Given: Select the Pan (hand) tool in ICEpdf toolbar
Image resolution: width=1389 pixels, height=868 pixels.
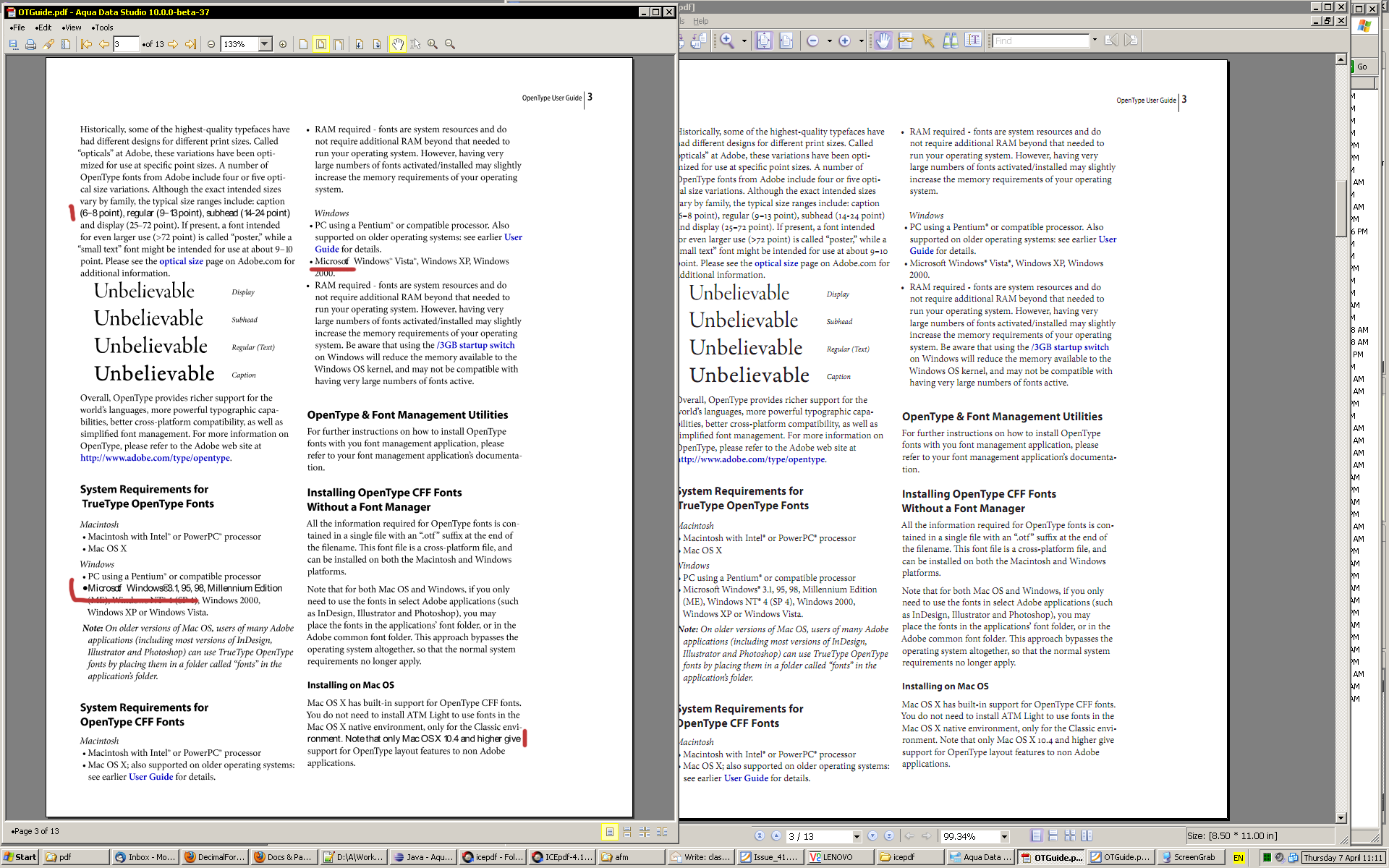Looking at the screenshot, I should point(397,44).
